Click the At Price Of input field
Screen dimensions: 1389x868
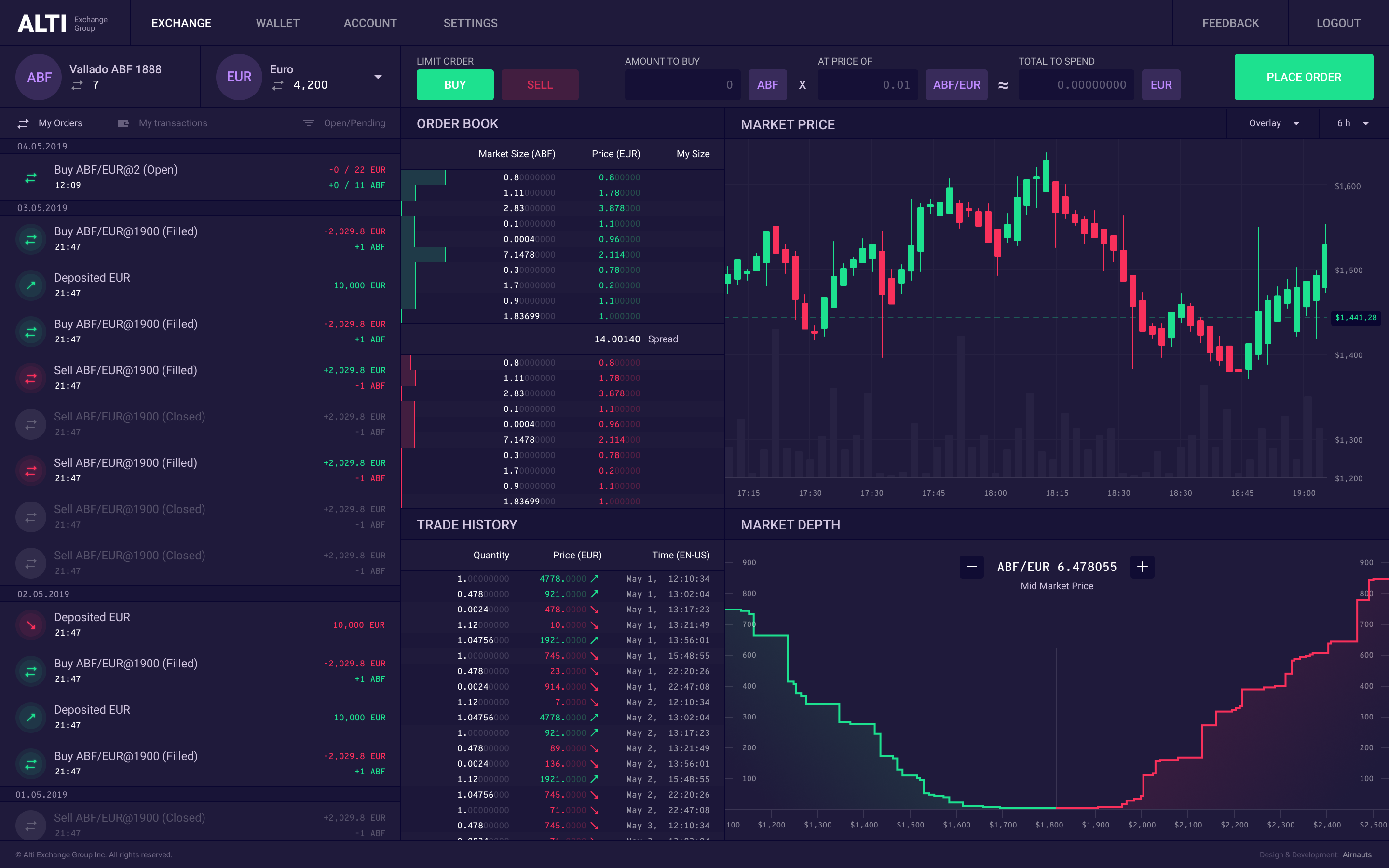coord(867,85)
